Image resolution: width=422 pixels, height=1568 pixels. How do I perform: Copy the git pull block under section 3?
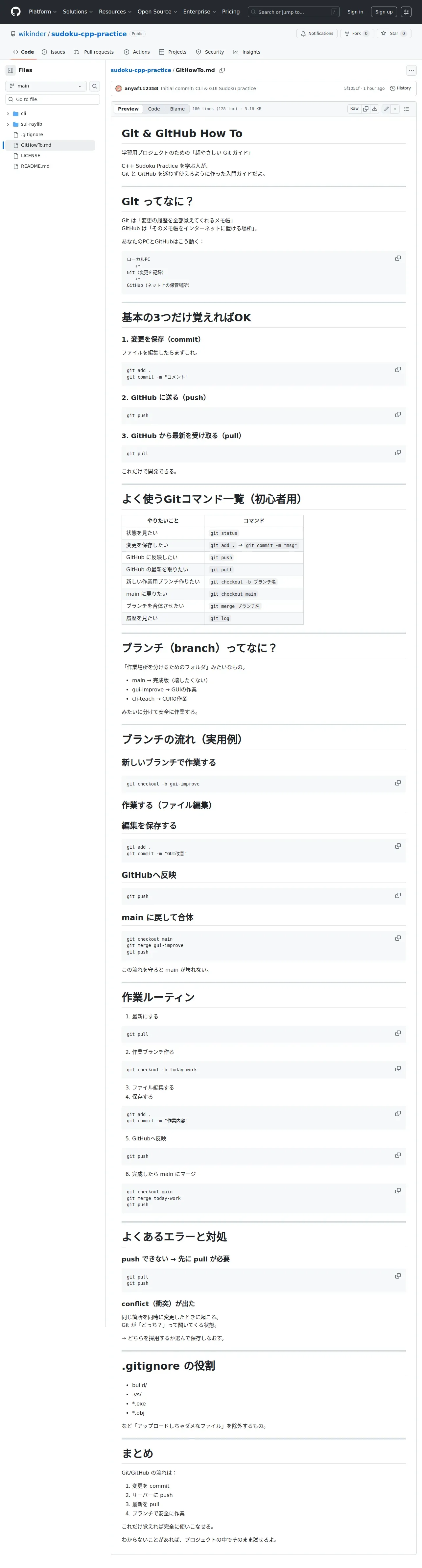coord(398,453)
